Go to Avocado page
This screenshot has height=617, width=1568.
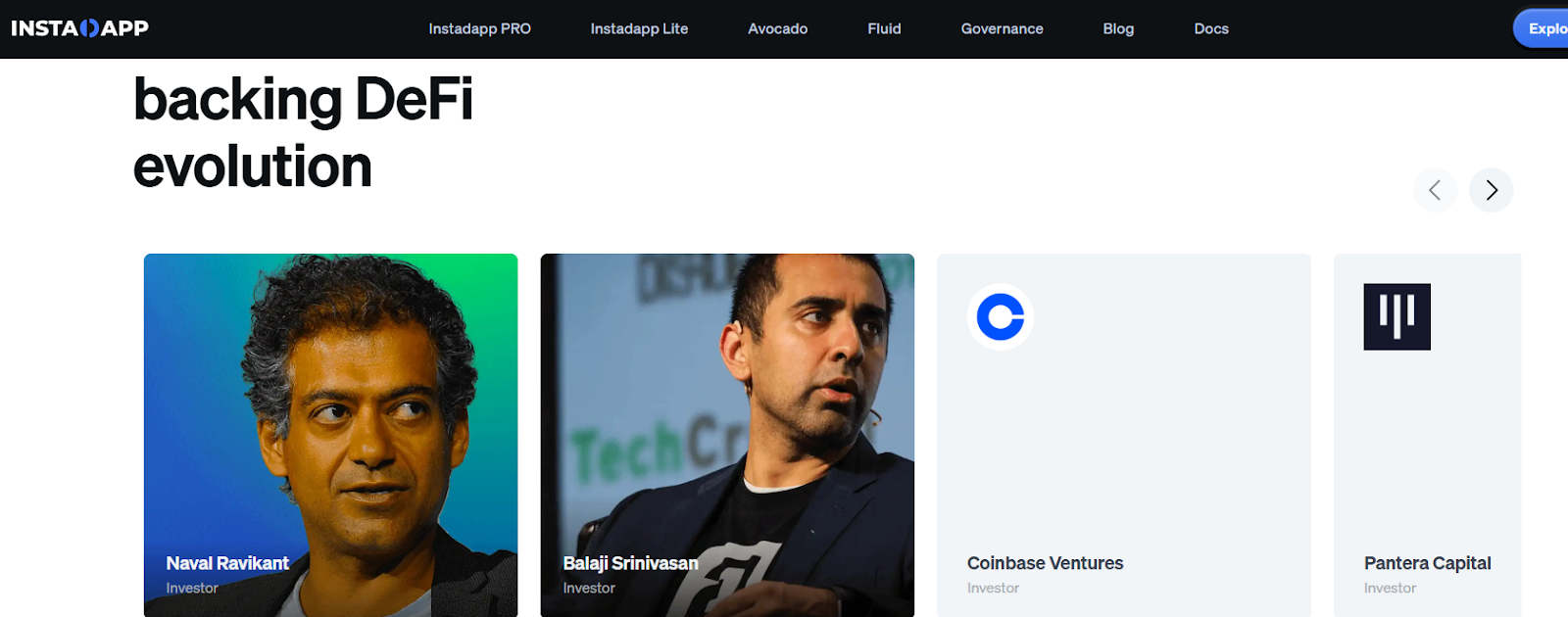(x=777, y=28)
